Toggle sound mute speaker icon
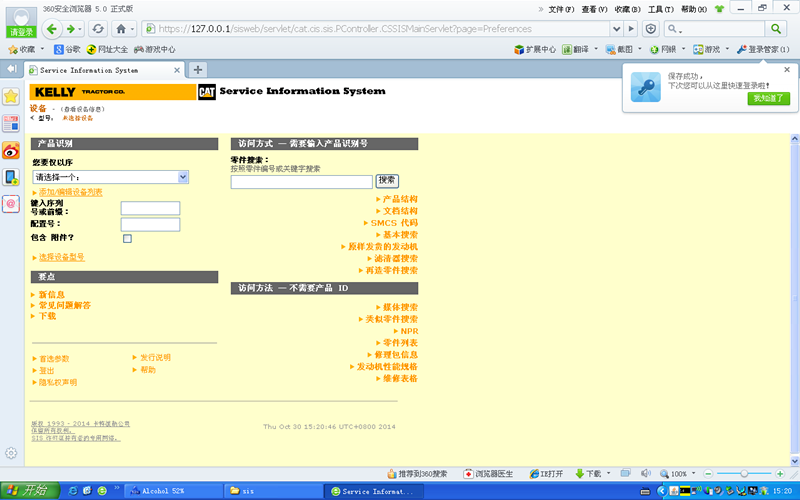Image resolution: width=800 pixels, height=500 pixels. [x=645, y=473]
